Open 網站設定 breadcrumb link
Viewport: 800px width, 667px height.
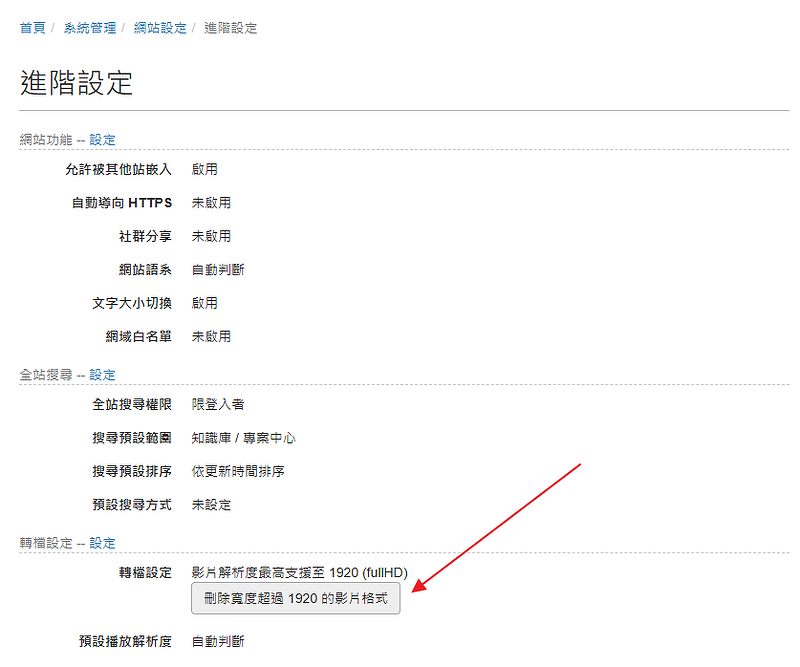[x=160, y=28]
